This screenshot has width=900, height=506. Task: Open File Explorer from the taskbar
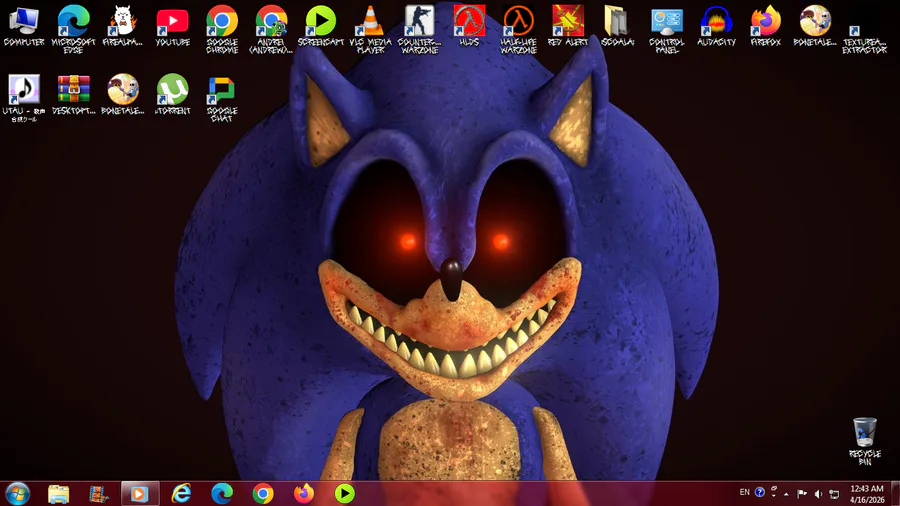(59, 494)
